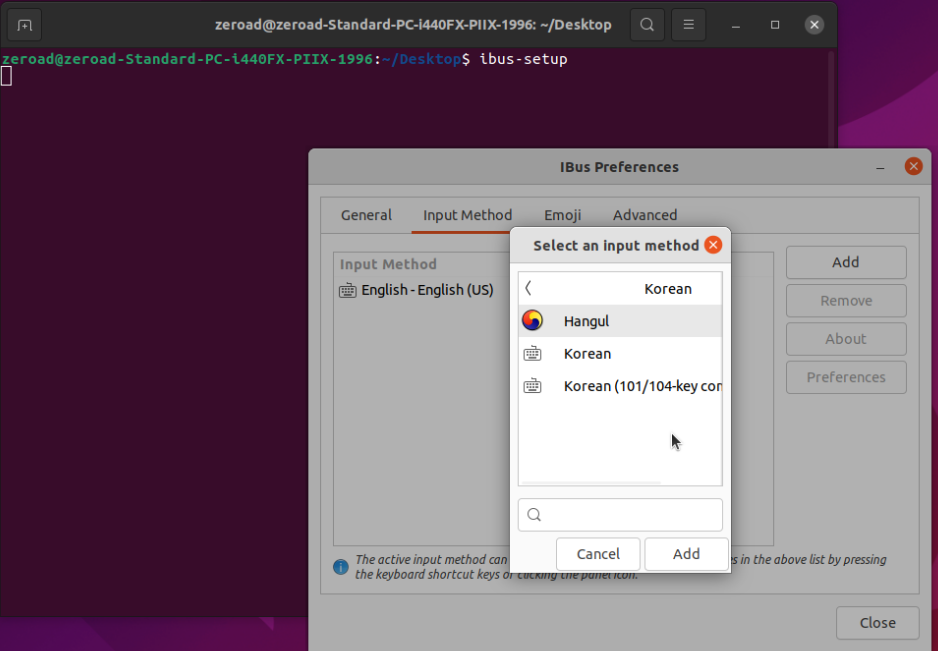Go back using the Korean header chevron

pos(528,288)
